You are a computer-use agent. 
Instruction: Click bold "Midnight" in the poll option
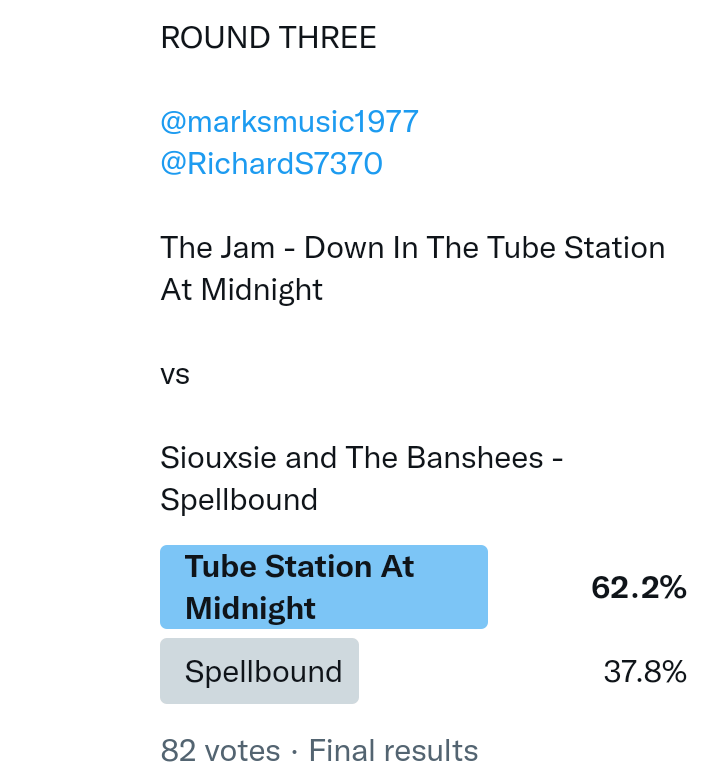250,608
